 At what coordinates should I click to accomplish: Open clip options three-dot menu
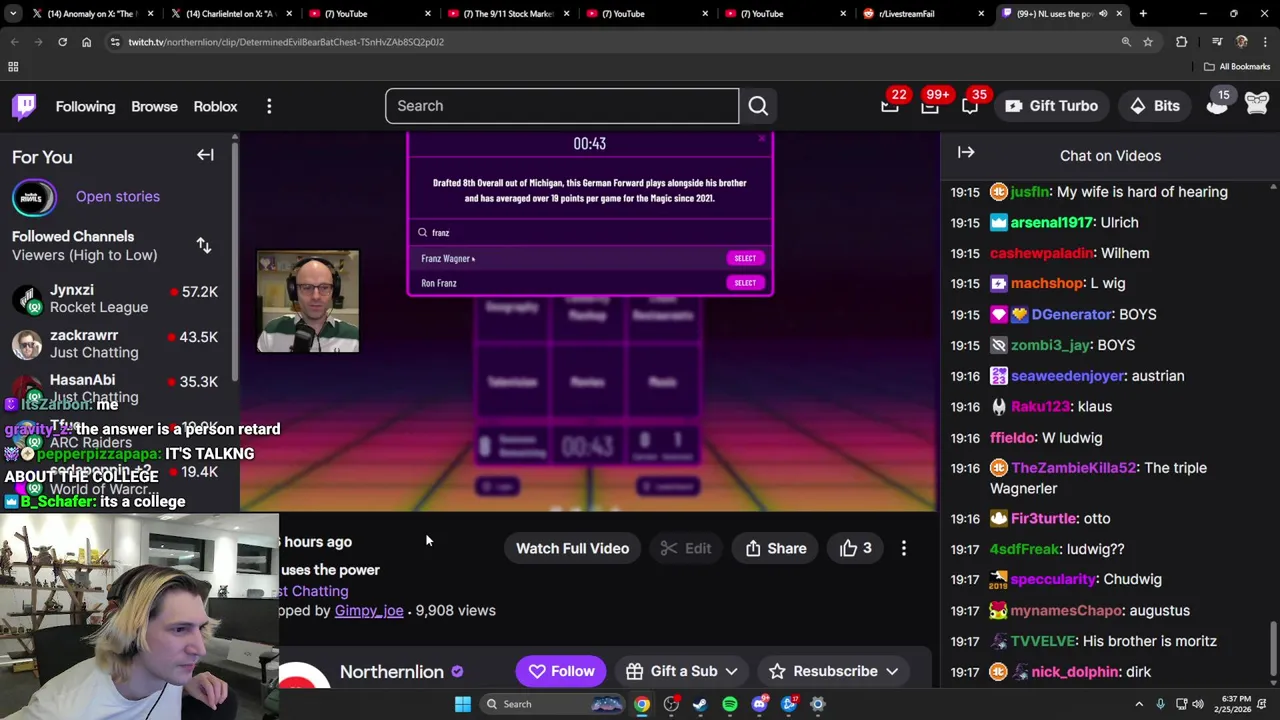click(x=904, y=548)
